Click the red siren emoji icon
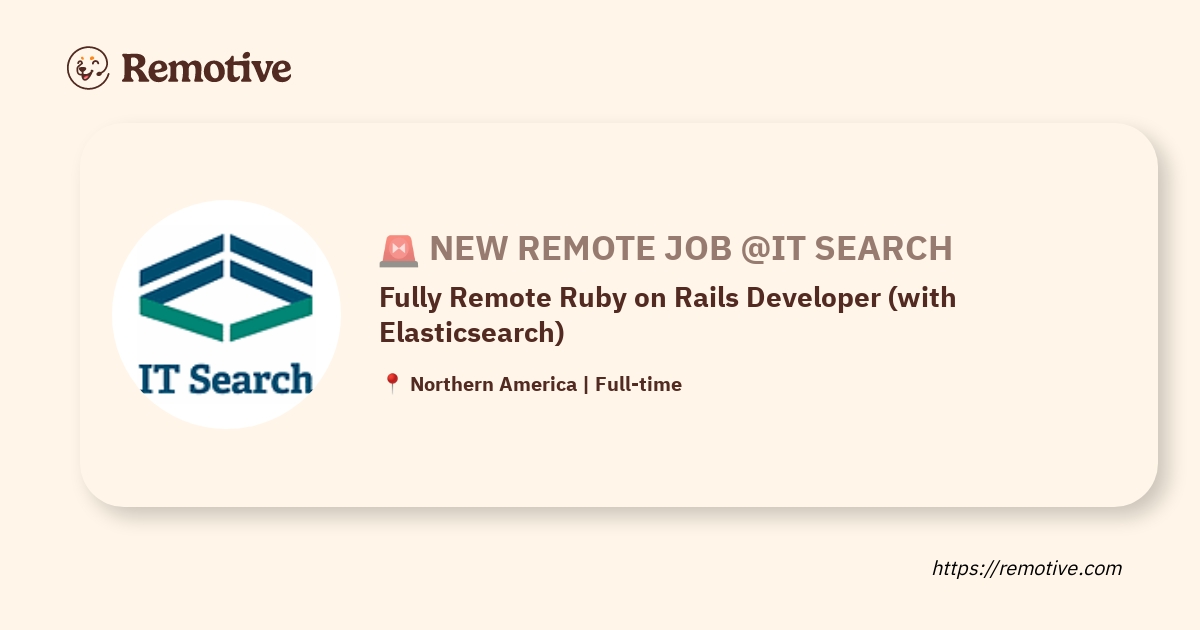The image size is (1200, 630). (x=399, y=250)
